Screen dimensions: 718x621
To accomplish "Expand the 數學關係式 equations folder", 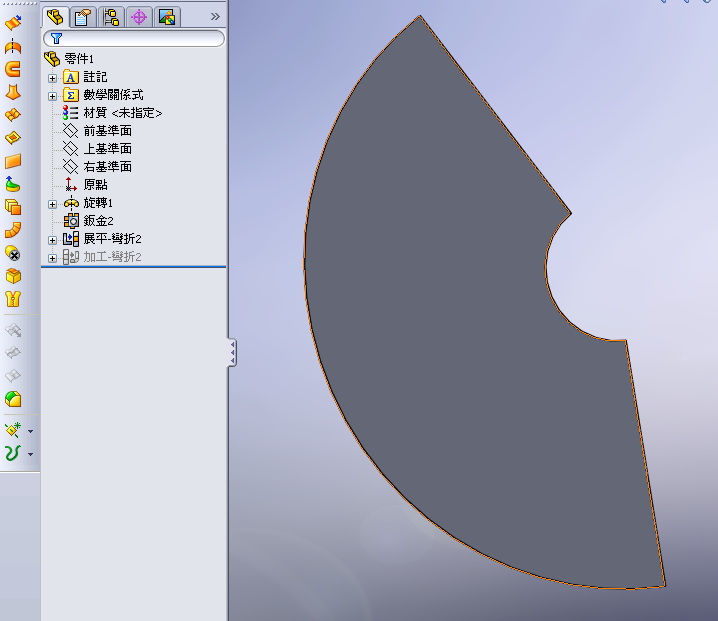I will coord(52,96).
